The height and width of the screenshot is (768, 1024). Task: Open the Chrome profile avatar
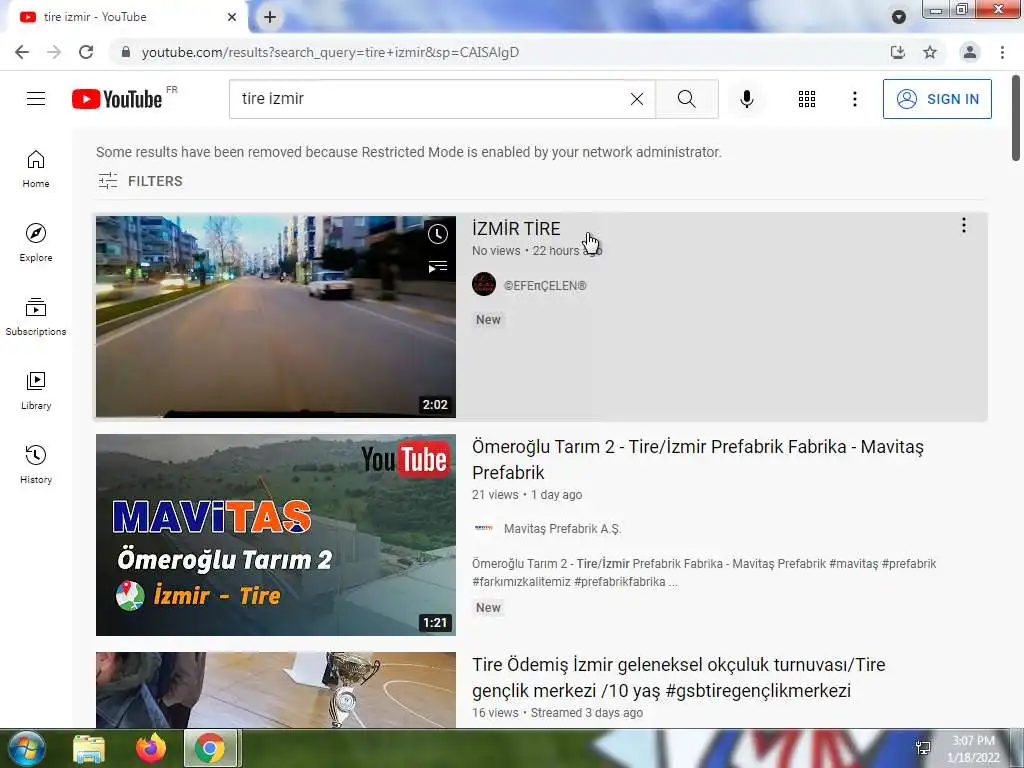(970, 52)
